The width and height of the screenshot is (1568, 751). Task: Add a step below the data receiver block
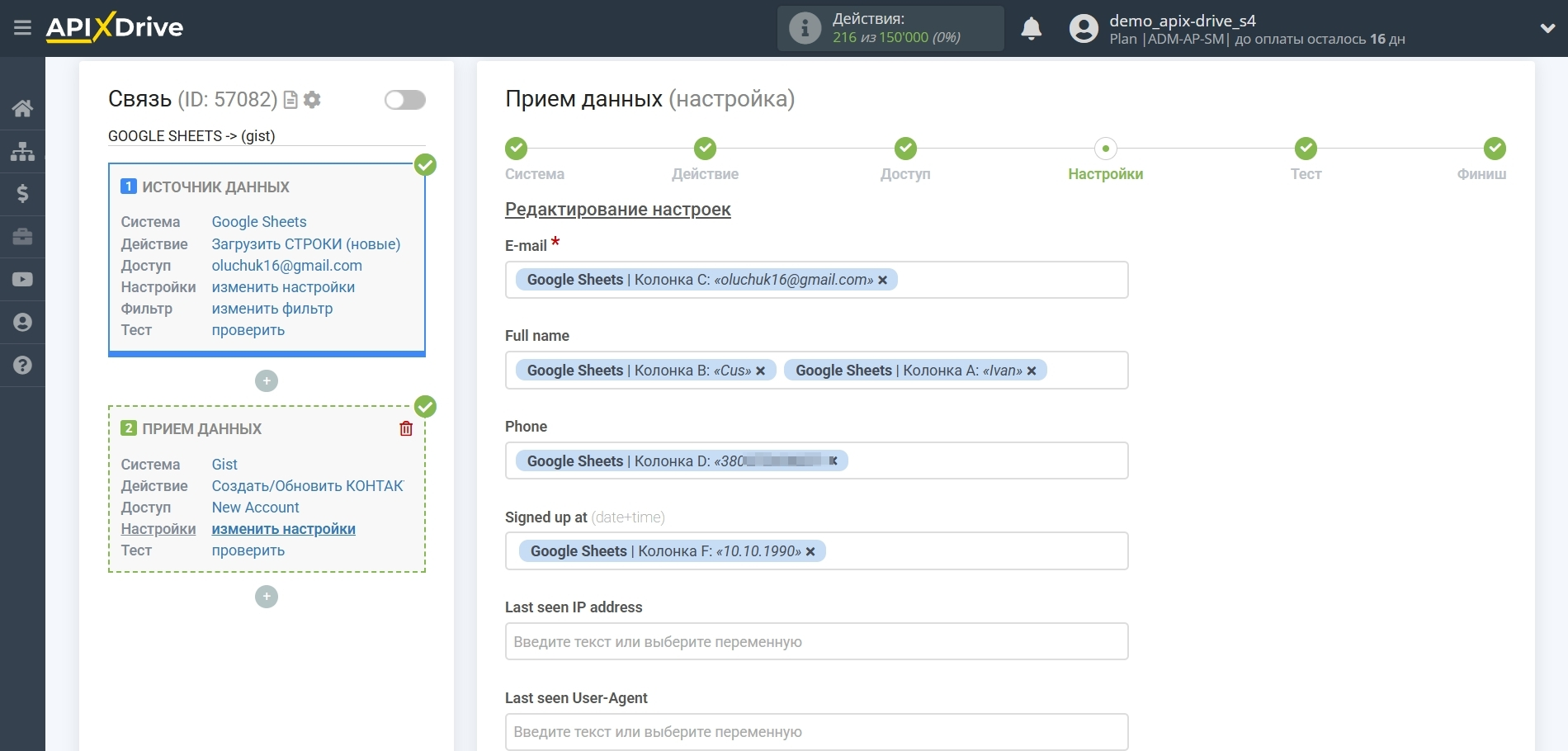(267, 597)
